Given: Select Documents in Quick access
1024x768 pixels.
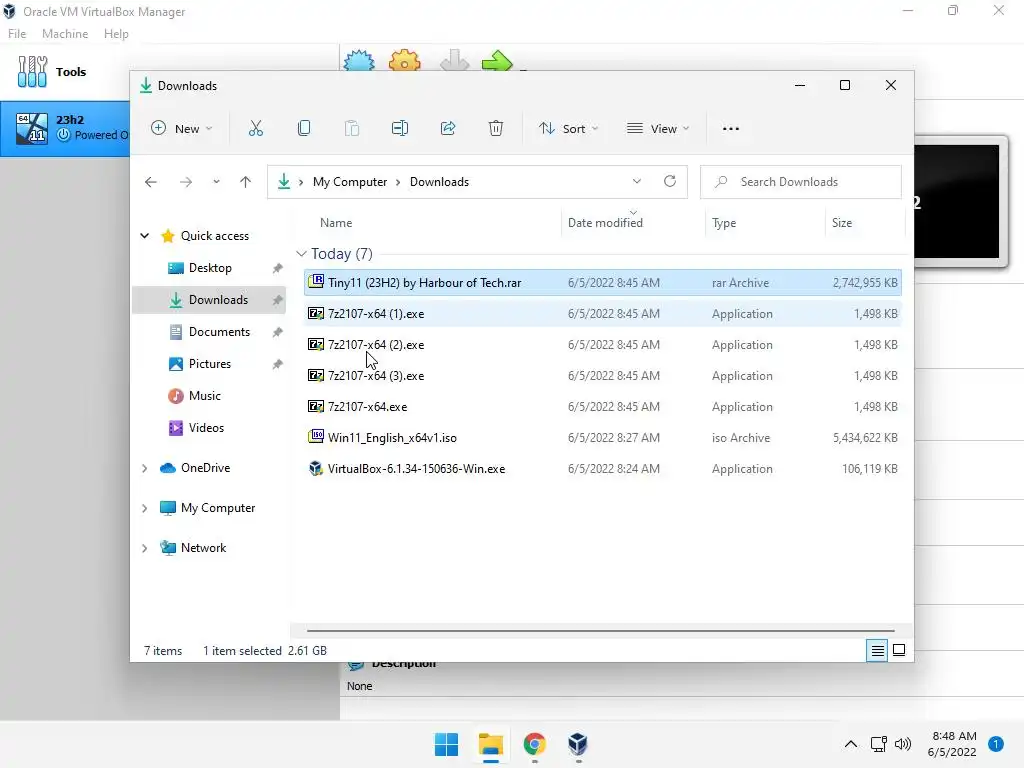Looking at the screenshot, I should coord(210,332).
